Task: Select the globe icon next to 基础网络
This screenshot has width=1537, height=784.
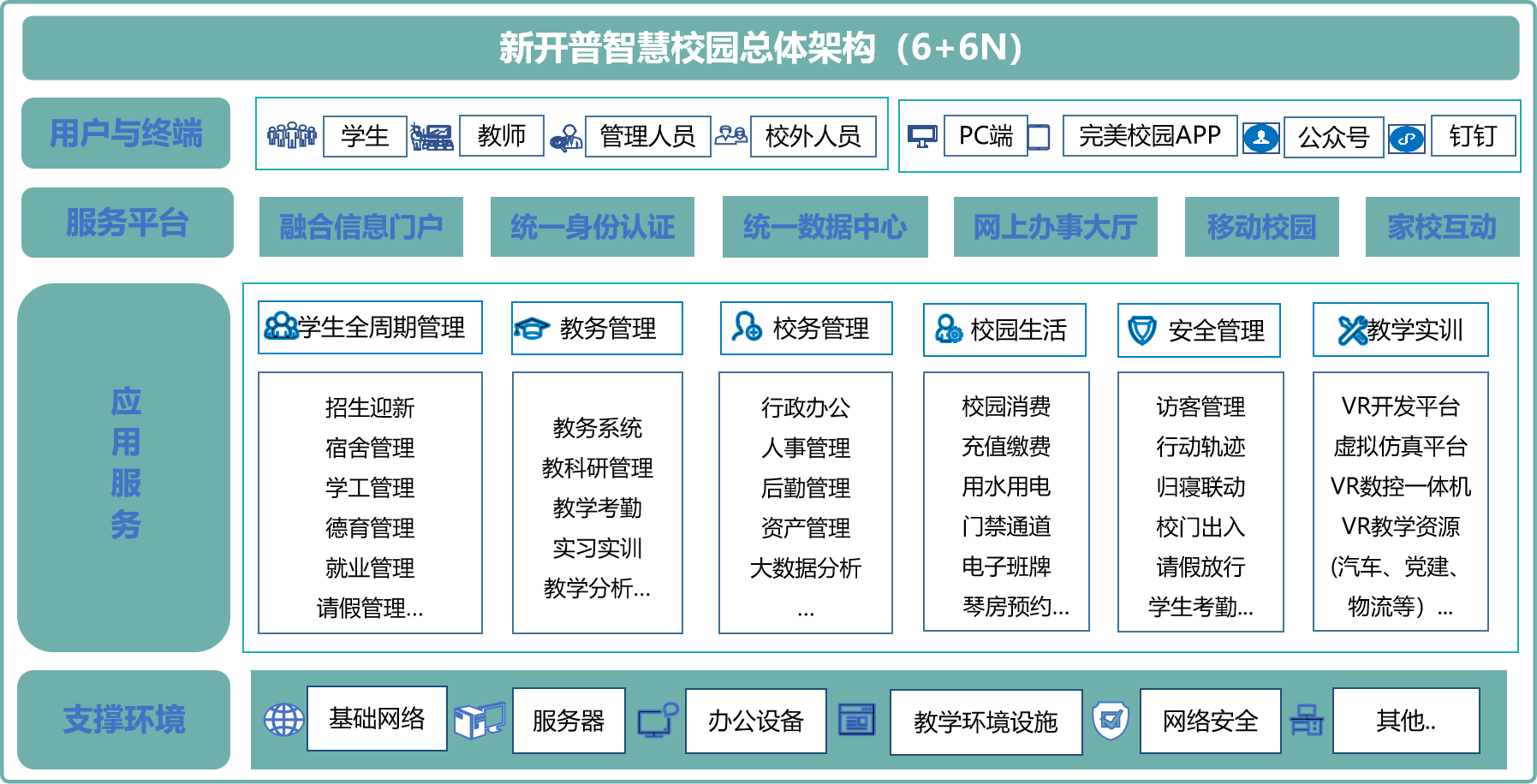Action: (283, 720)
